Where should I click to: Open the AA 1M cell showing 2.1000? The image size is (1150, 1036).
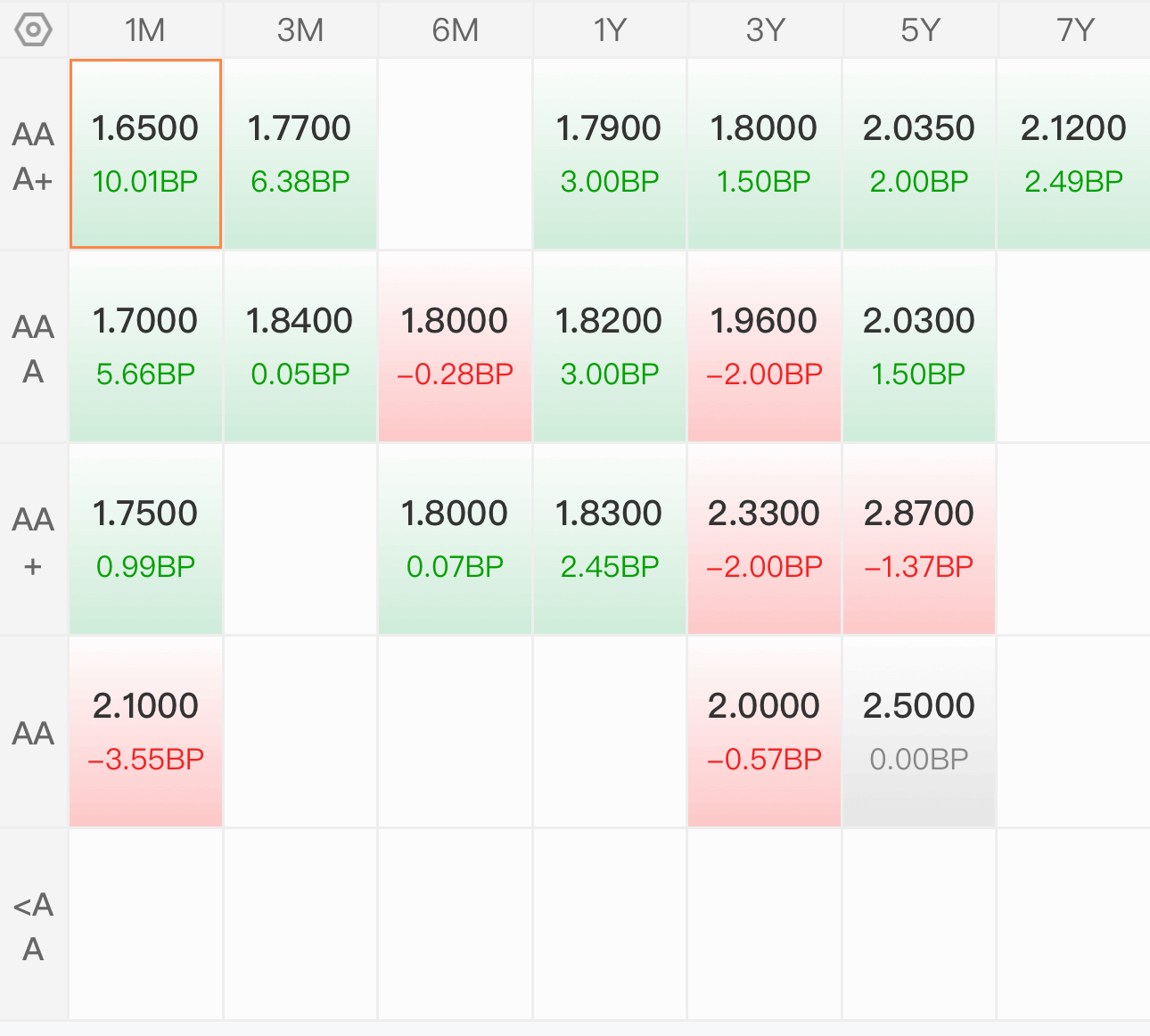145,732
